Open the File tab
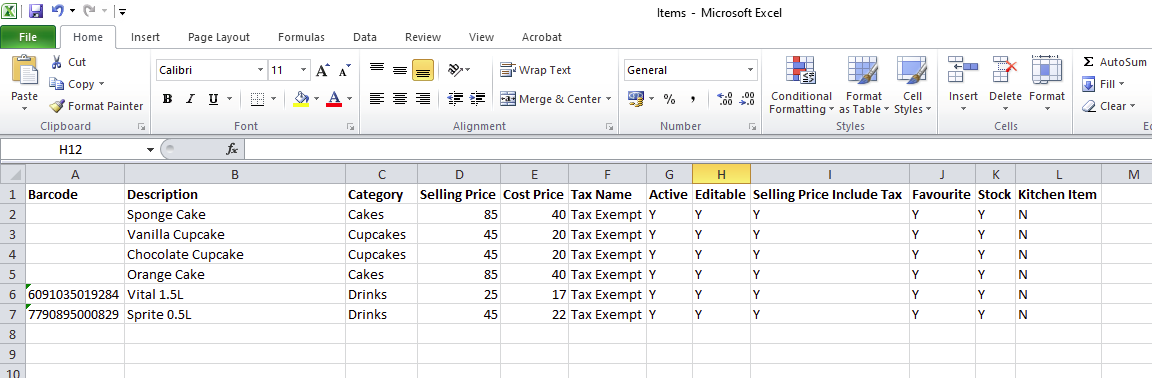Viewport: 1152px width, 378px height. pyautogui.click(x=28, y=37)
